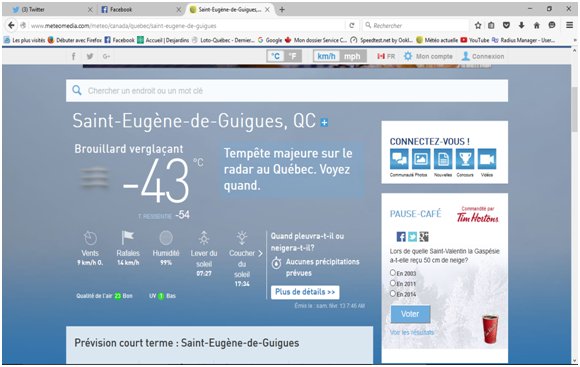
Task: Open Concours trophy icon
Action: (x=465, y=159)
